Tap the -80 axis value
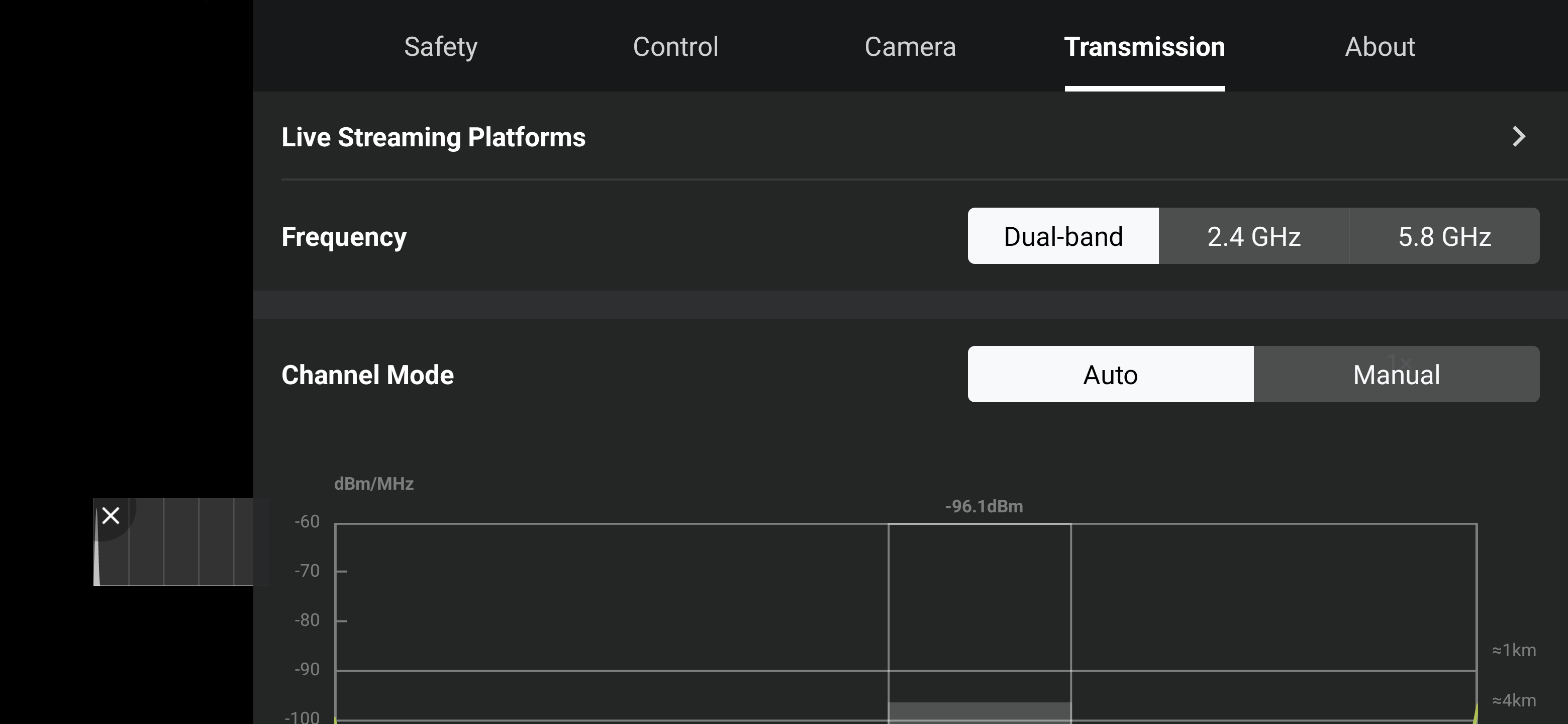Image resolution: width=1568 pixels, height=724 pixels. tap(307, 620)
